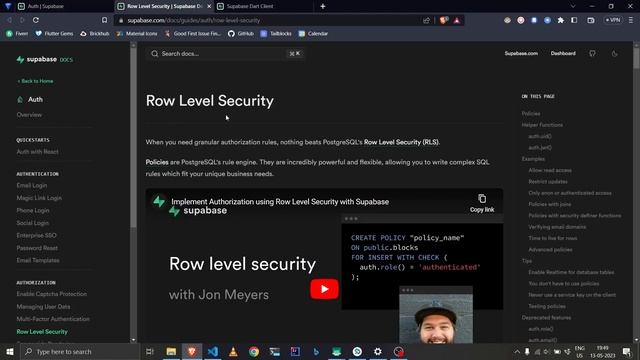Open Managing User Data page
The width and height of the screenshot is (640, 360).
click(x=43, y=307)
